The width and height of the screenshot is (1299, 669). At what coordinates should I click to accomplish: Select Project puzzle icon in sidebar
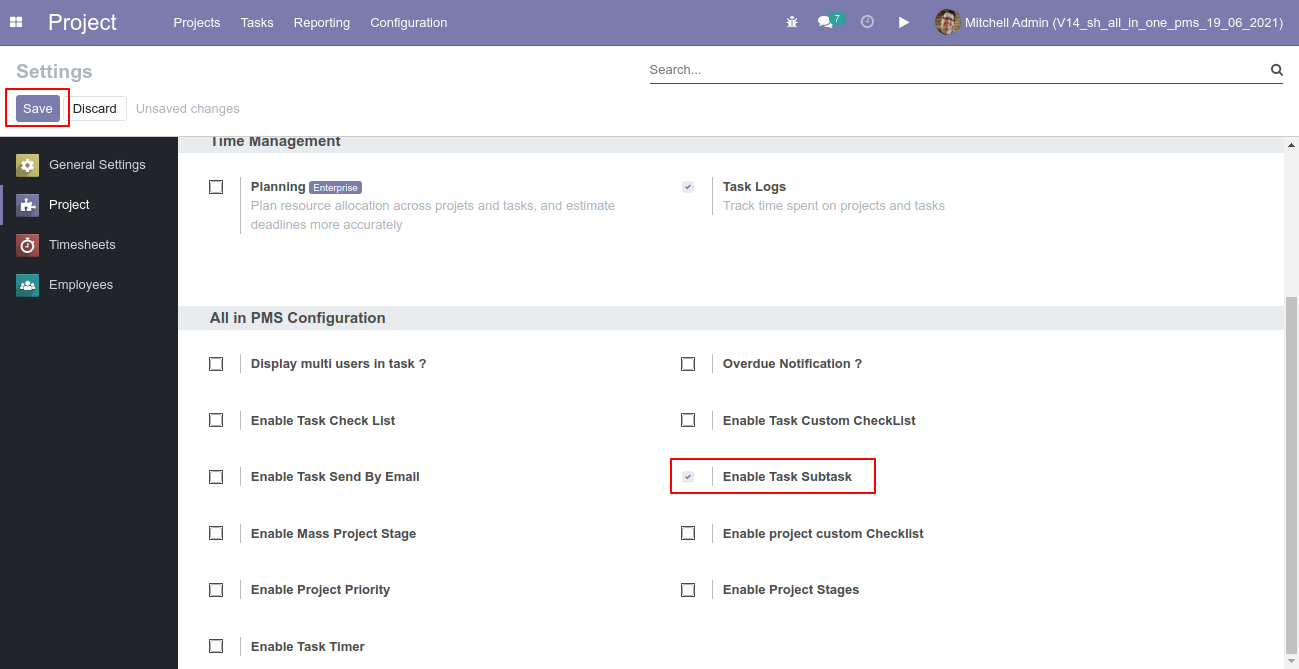(28, 205)
